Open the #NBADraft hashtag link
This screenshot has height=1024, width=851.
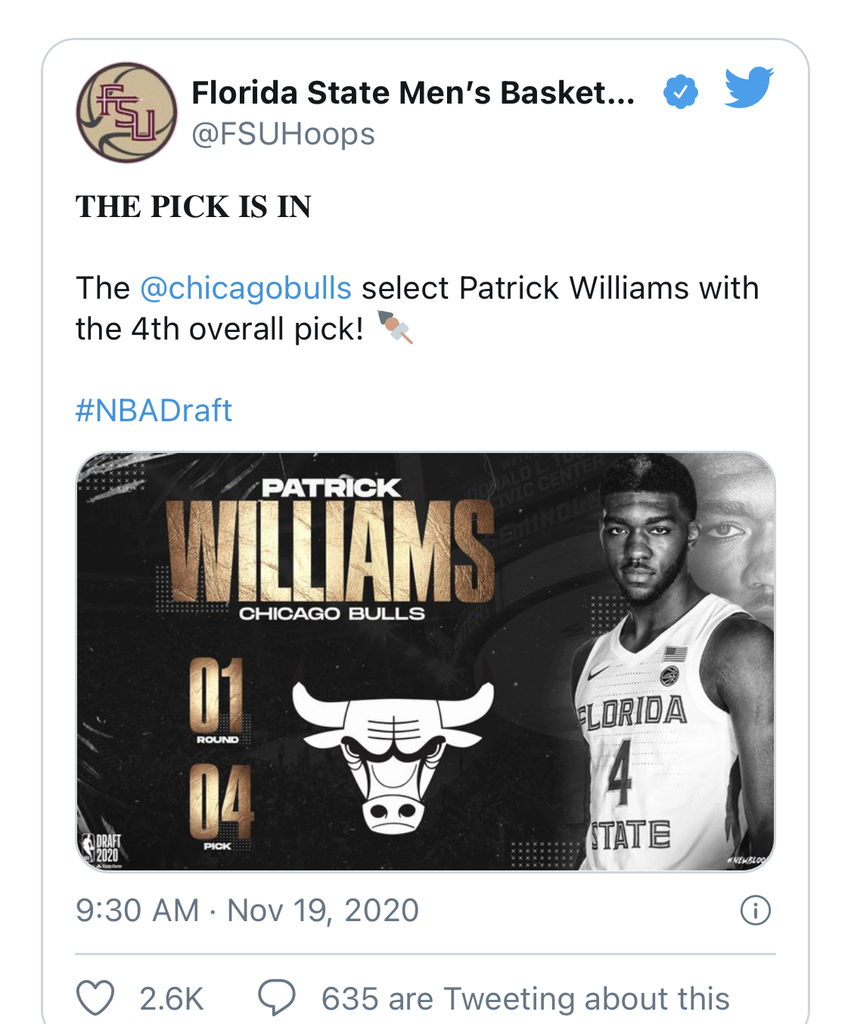tap(153, 410)
